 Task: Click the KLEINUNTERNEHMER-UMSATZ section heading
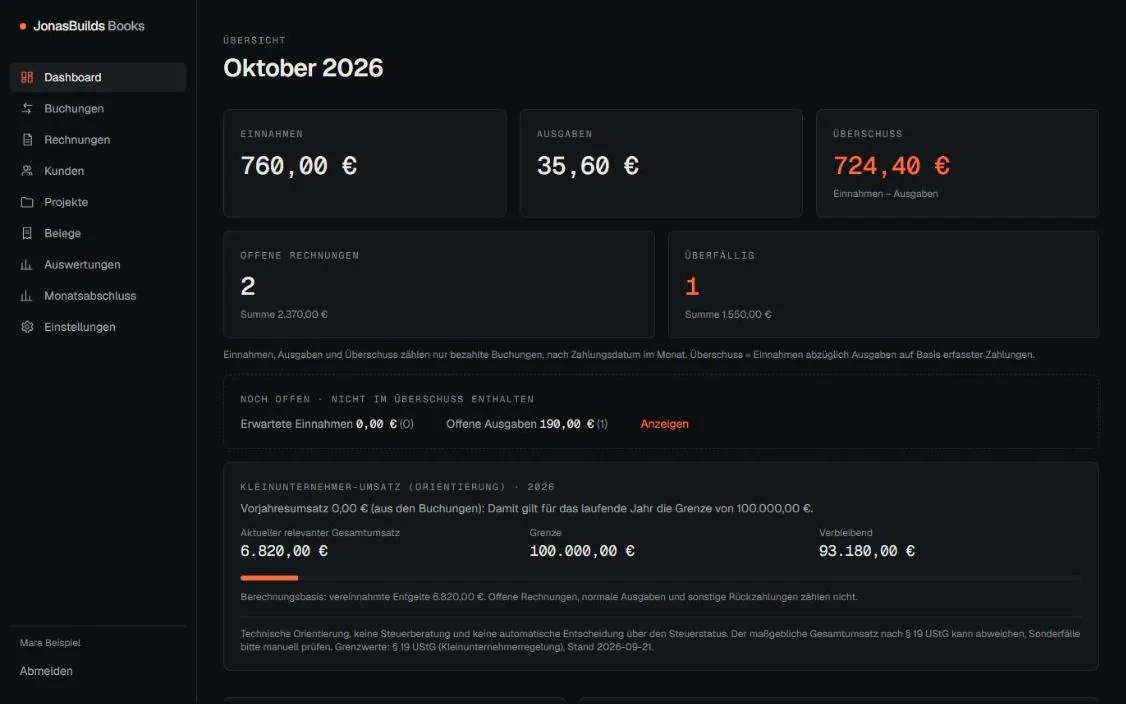(397, 487)
